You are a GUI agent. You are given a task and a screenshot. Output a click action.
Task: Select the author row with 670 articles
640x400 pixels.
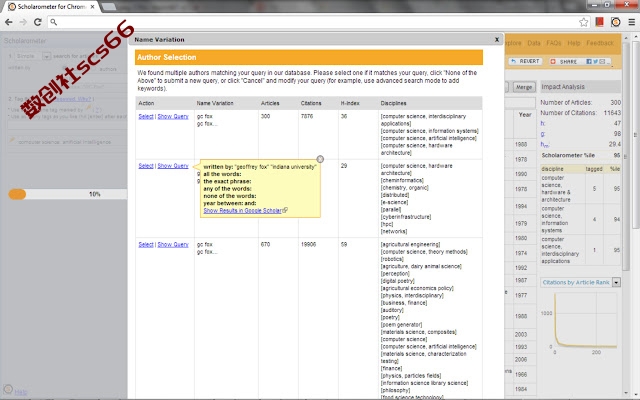146,244
